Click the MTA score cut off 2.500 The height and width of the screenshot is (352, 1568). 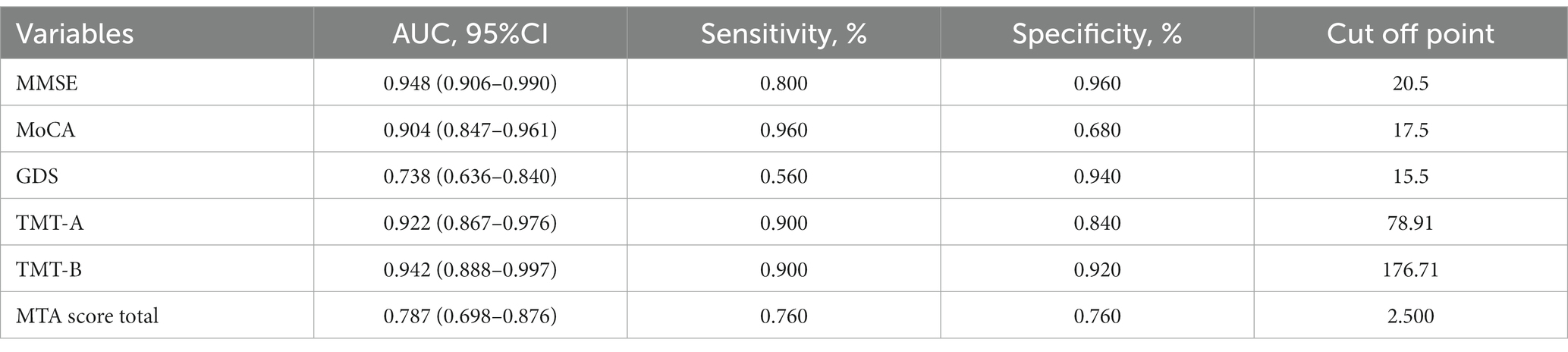[1411, 316]
